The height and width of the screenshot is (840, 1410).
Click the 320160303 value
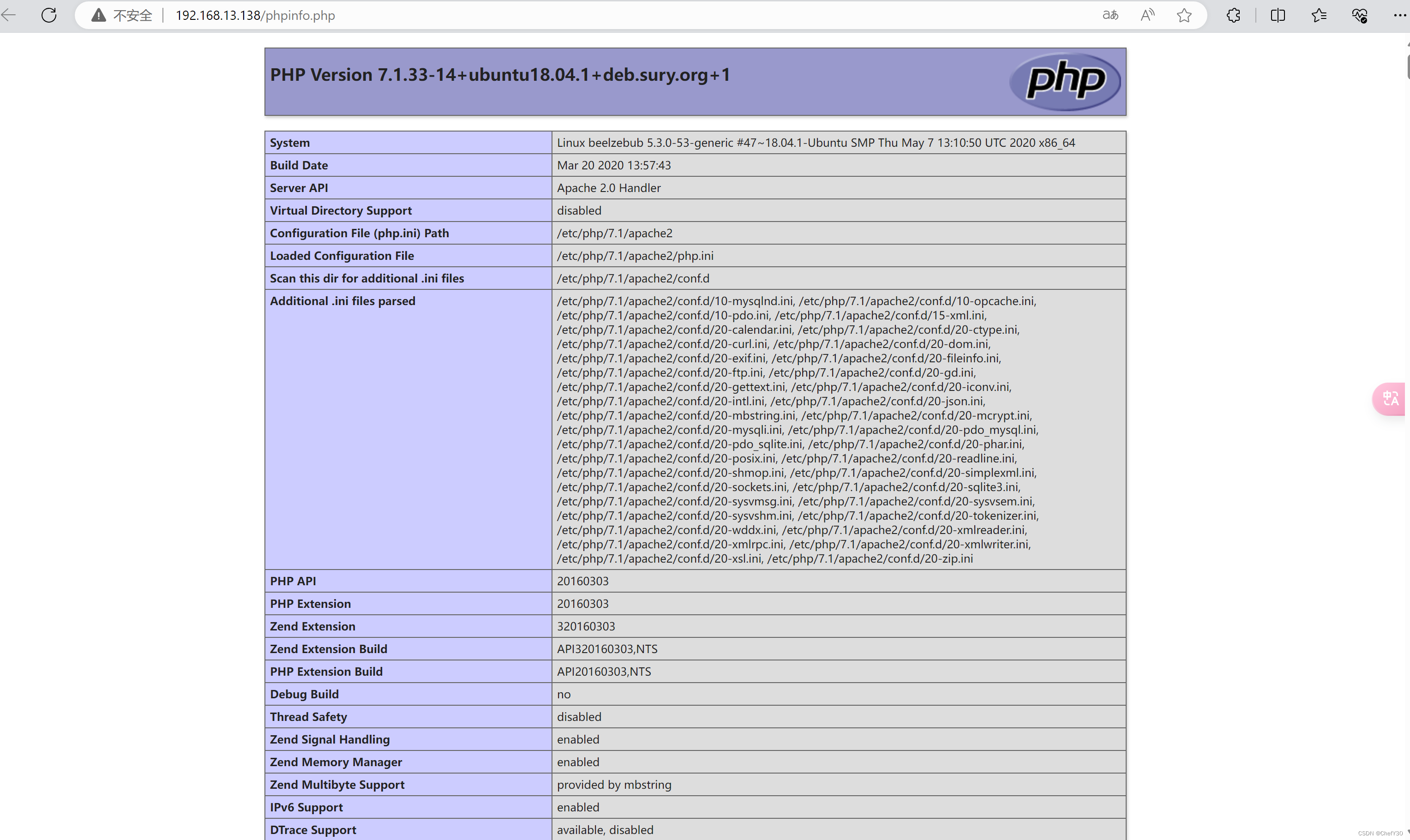point(586,626)
